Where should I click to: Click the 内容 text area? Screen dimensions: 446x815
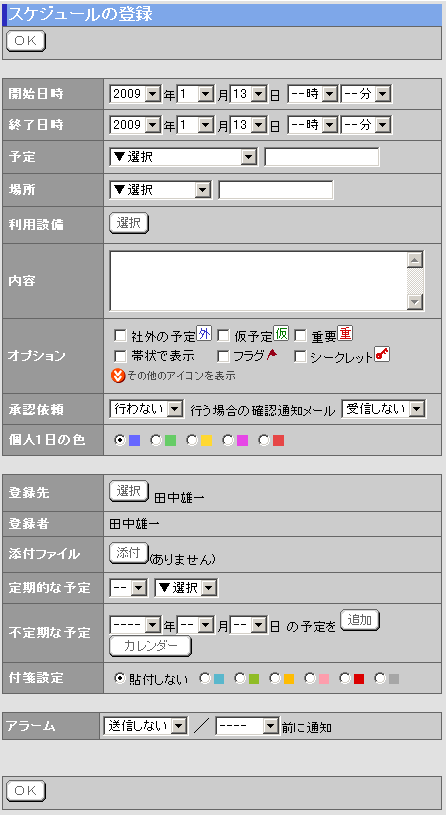(x=258, y=281)
